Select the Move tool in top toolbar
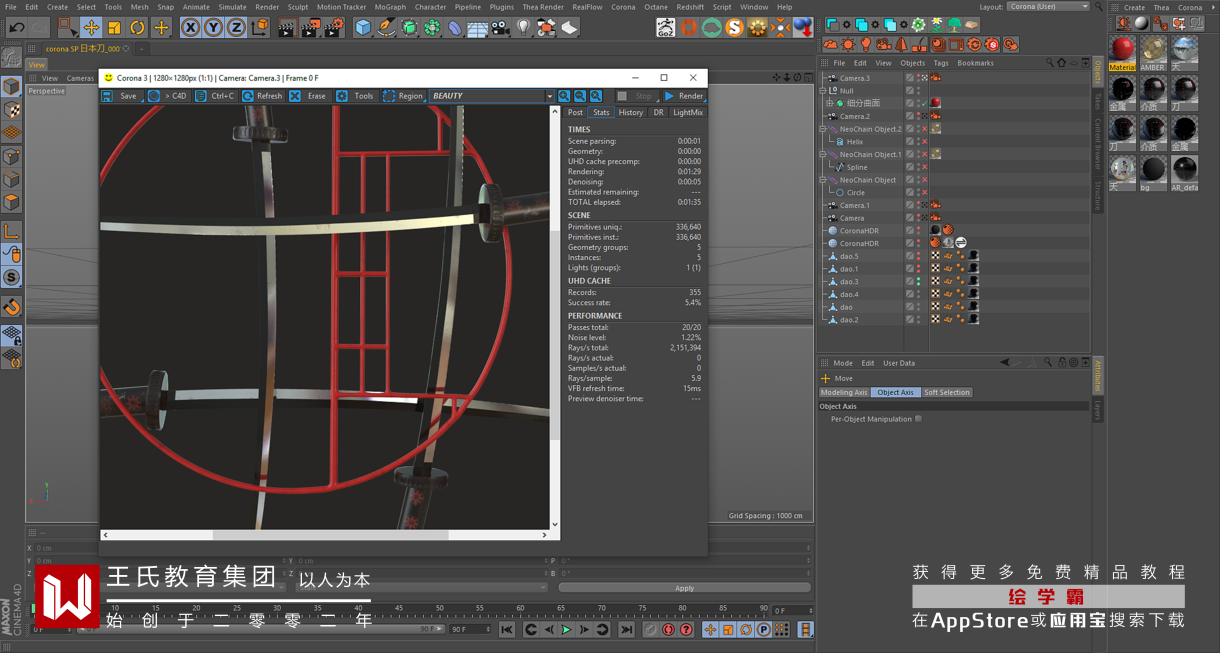 click(91, 28)
